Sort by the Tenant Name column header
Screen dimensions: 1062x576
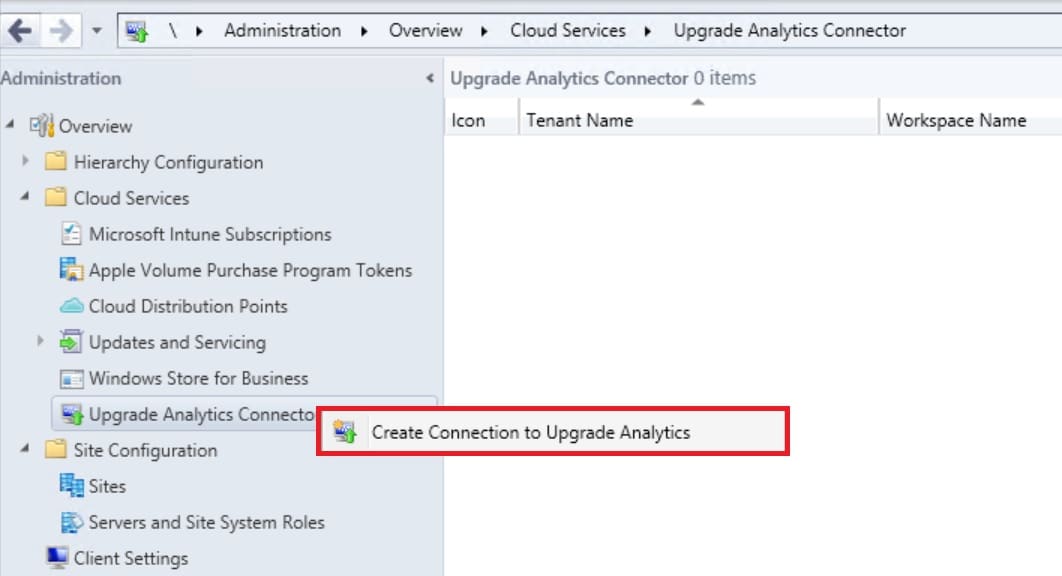580,120
